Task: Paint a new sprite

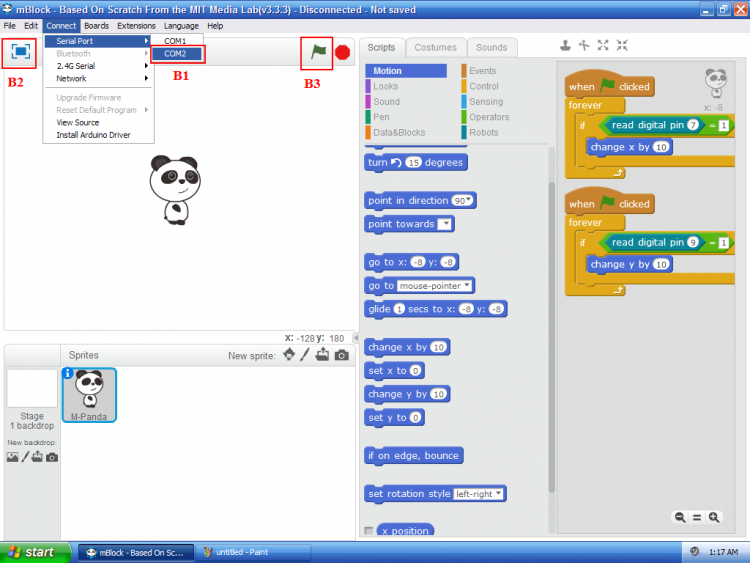Action: click(x=305, y=354)
